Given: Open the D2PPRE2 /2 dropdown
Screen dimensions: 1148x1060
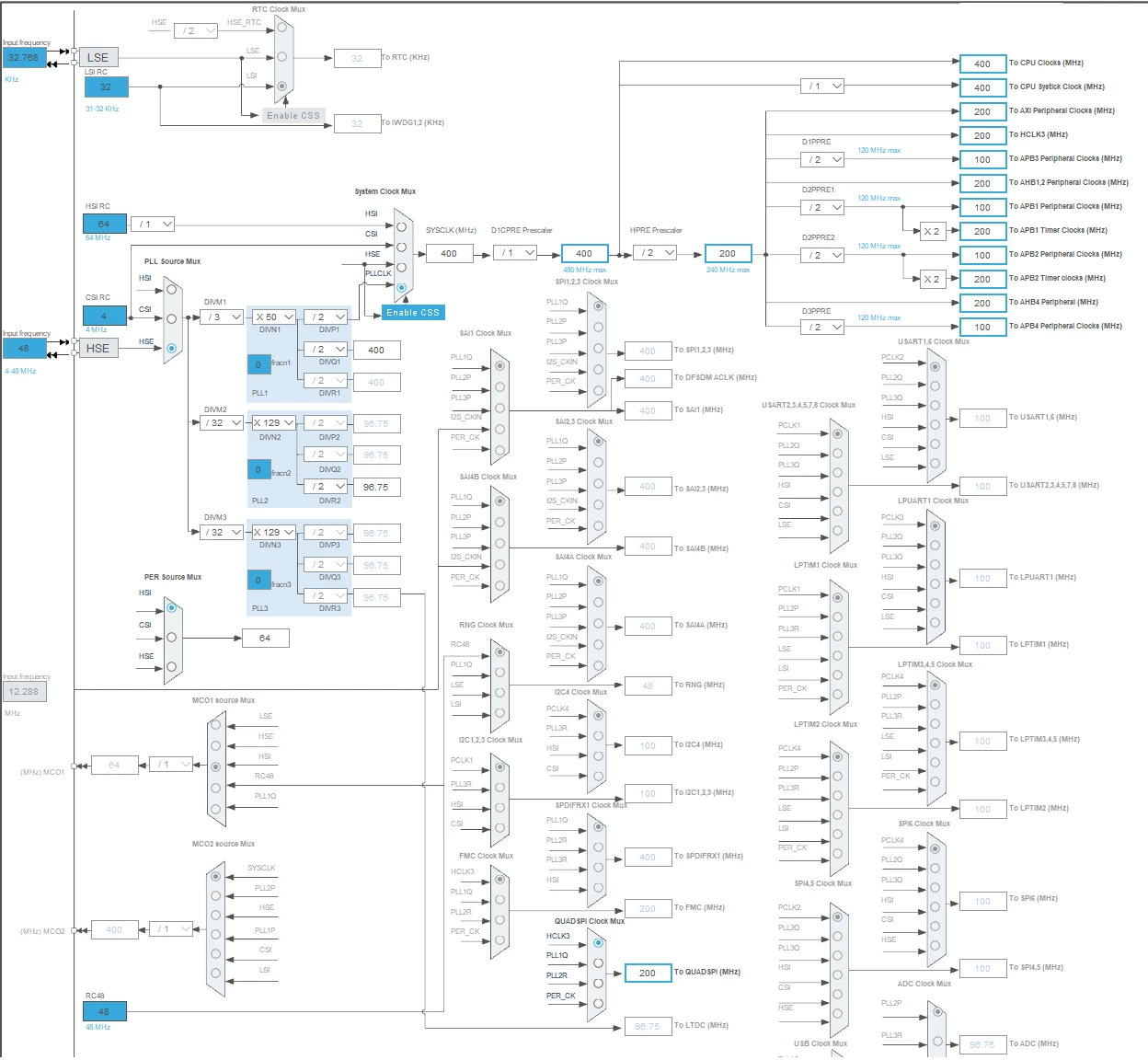Looking at the screenshot, I should pos(822,255).
